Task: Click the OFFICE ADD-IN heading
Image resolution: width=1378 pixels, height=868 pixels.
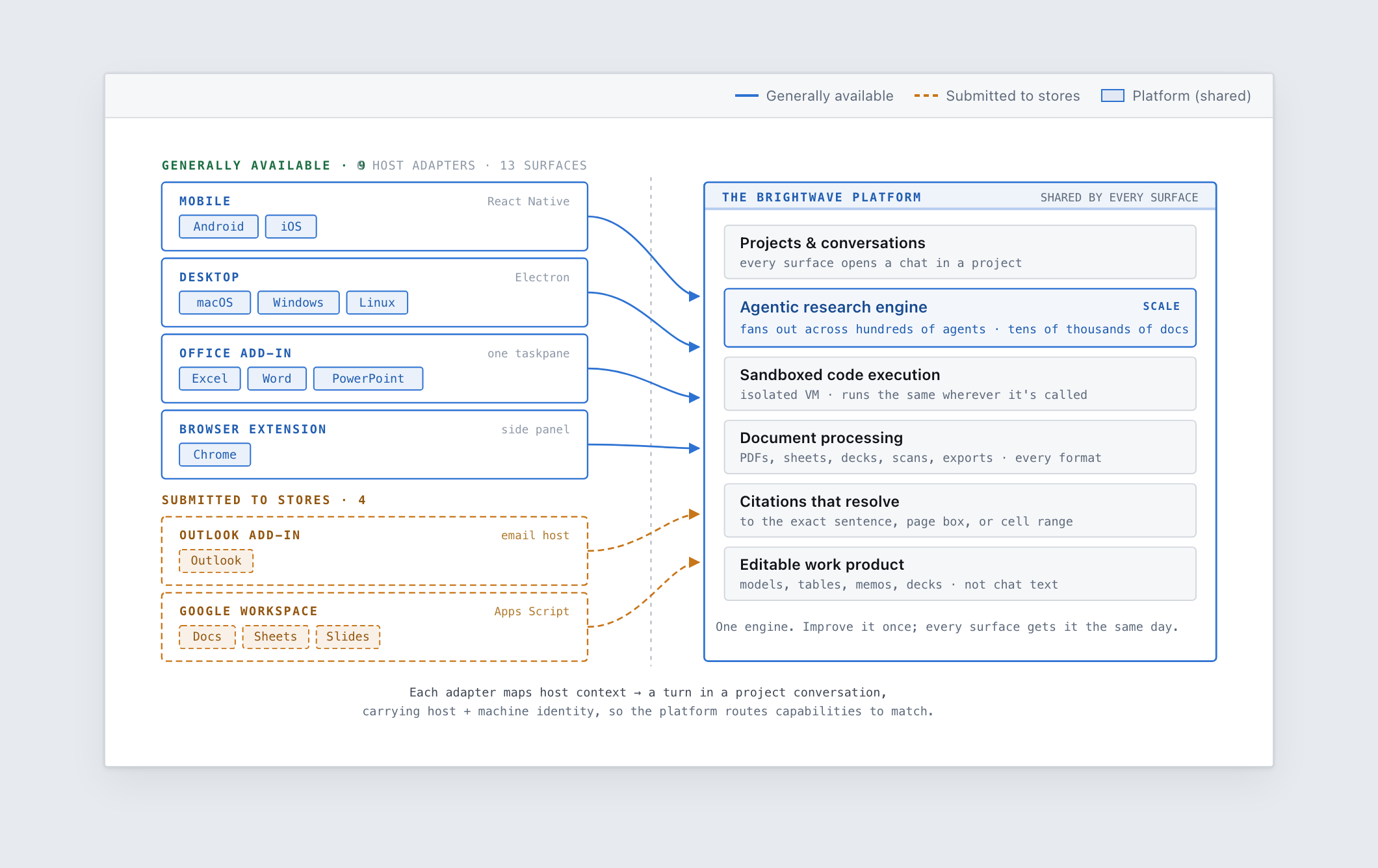Action: (x=235, y=353)
